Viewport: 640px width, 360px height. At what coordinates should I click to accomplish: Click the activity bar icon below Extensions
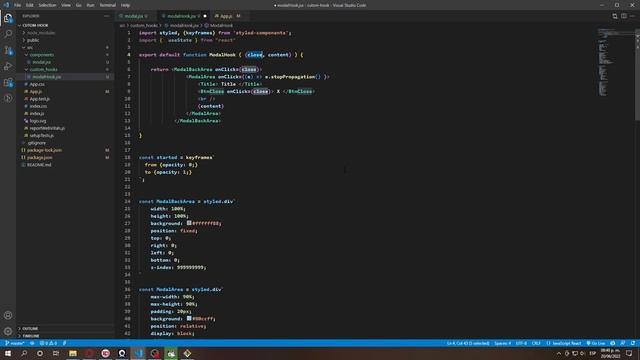point(8,98)
